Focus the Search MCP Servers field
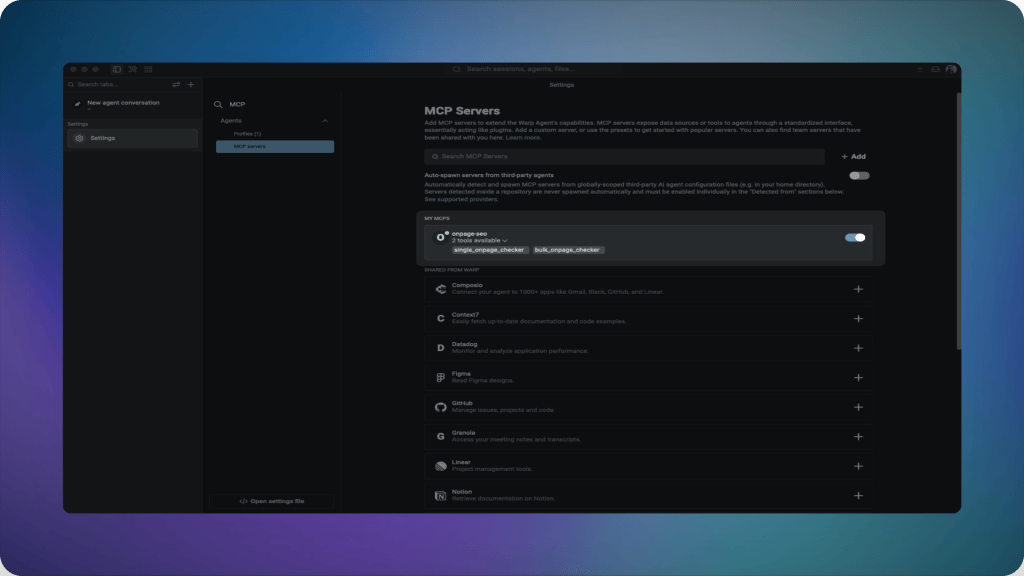Image resolution: width=1024 pixels, height=576 pixels. [x=624, y=157]
